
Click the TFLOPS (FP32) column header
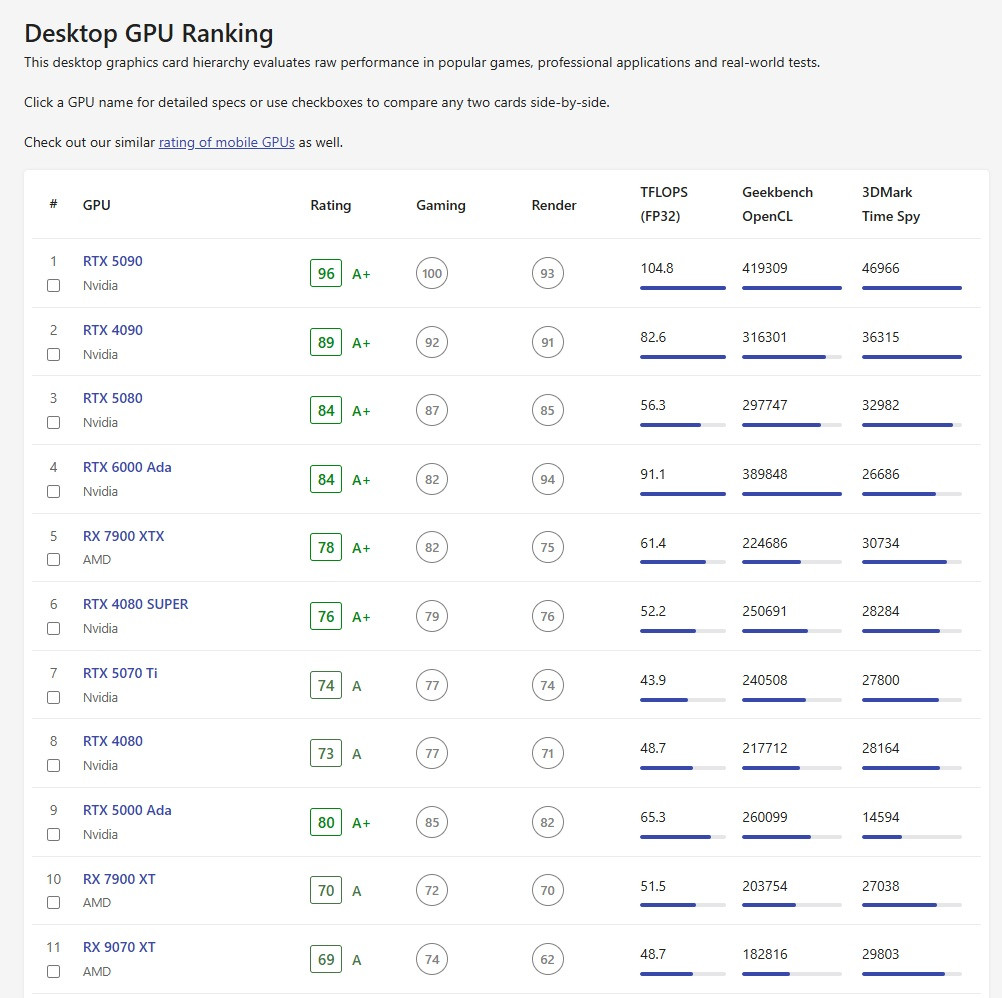[664, 204]
